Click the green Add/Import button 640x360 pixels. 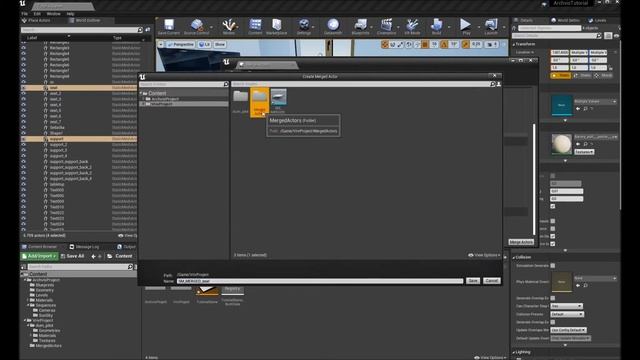(x=39, y=256)
